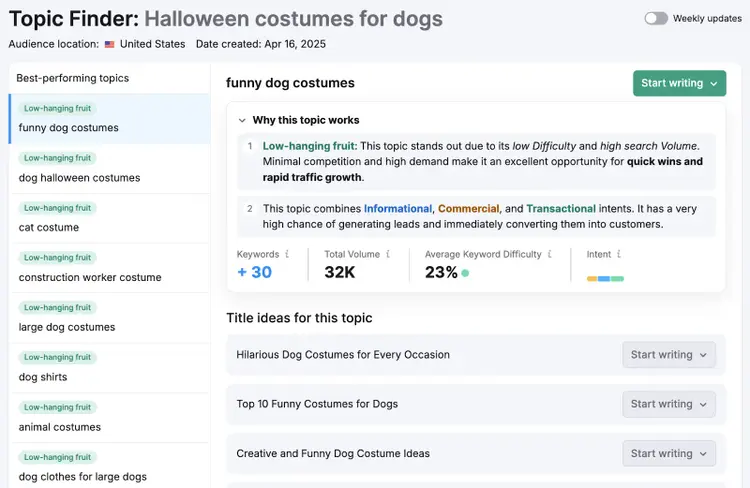This screenshot has width=750, height=488.
Task: Click the green difficulty indicator dot
Action: 465,273
